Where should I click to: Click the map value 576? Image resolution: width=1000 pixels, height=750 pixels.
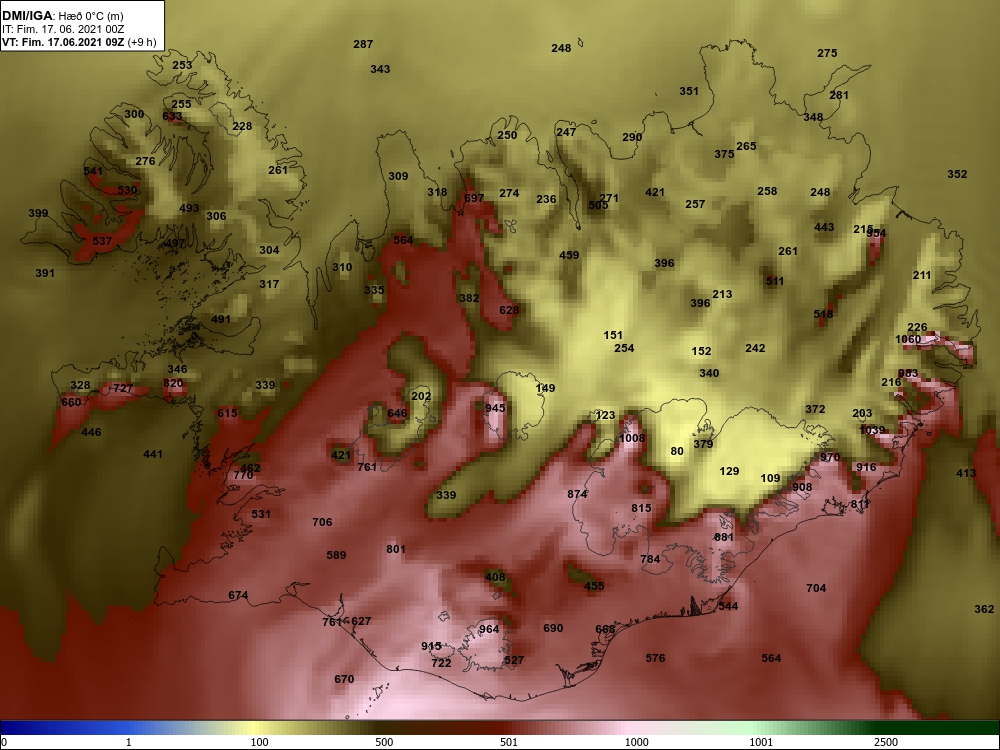pos(655,658)
